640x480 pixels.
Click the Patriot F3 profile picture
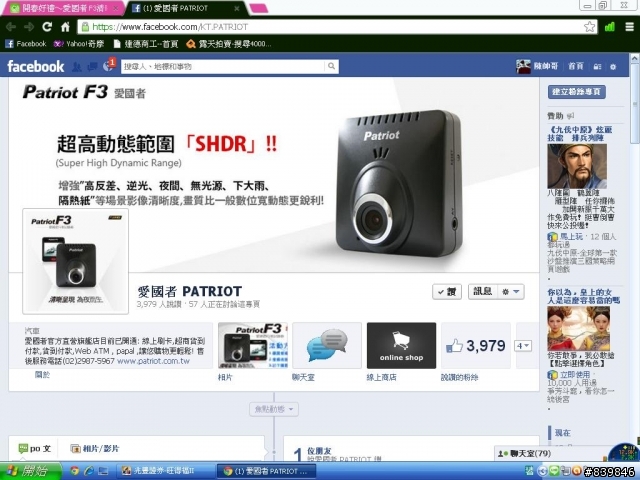coord(76,261)
